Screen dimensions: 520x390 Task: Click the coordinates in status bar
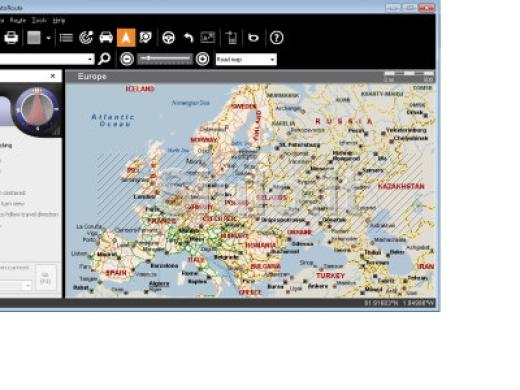coord(399,303)
